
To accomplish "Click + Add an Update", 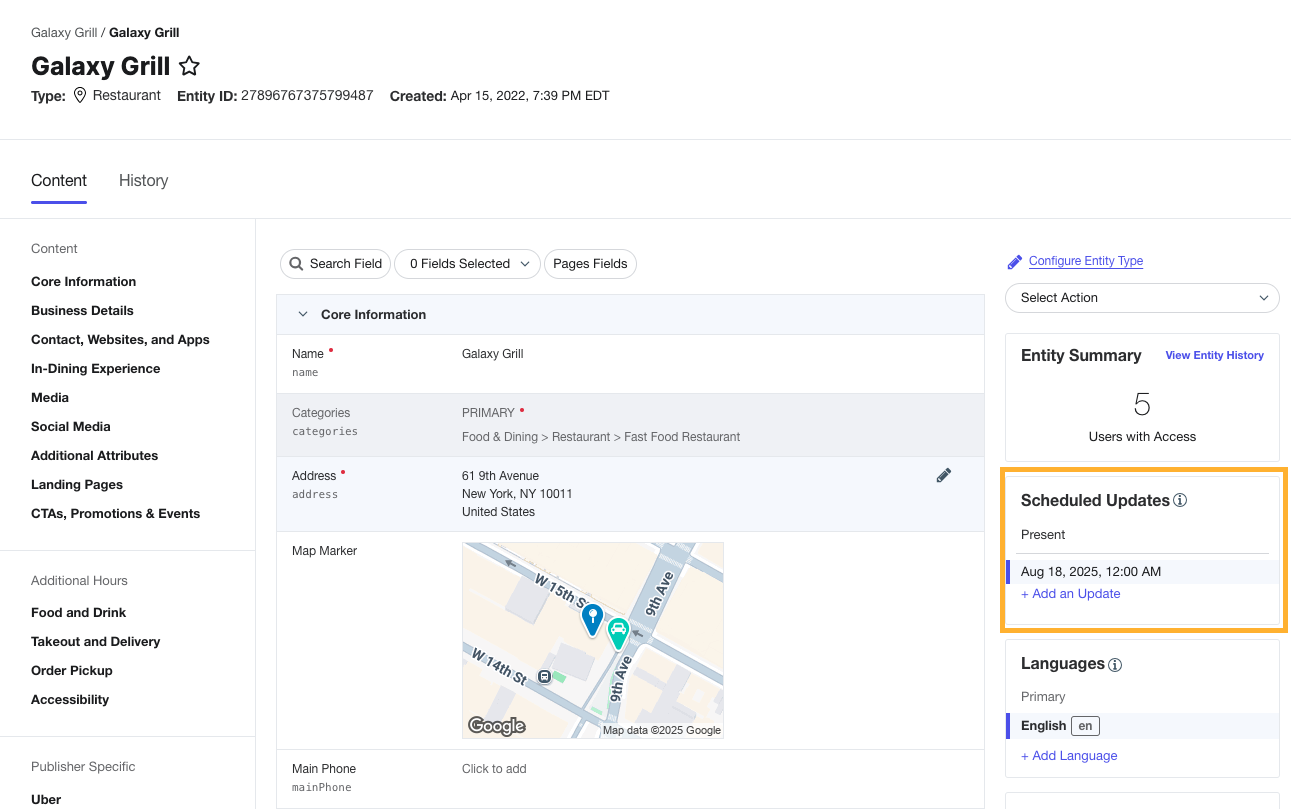I will pos(1070,593).
